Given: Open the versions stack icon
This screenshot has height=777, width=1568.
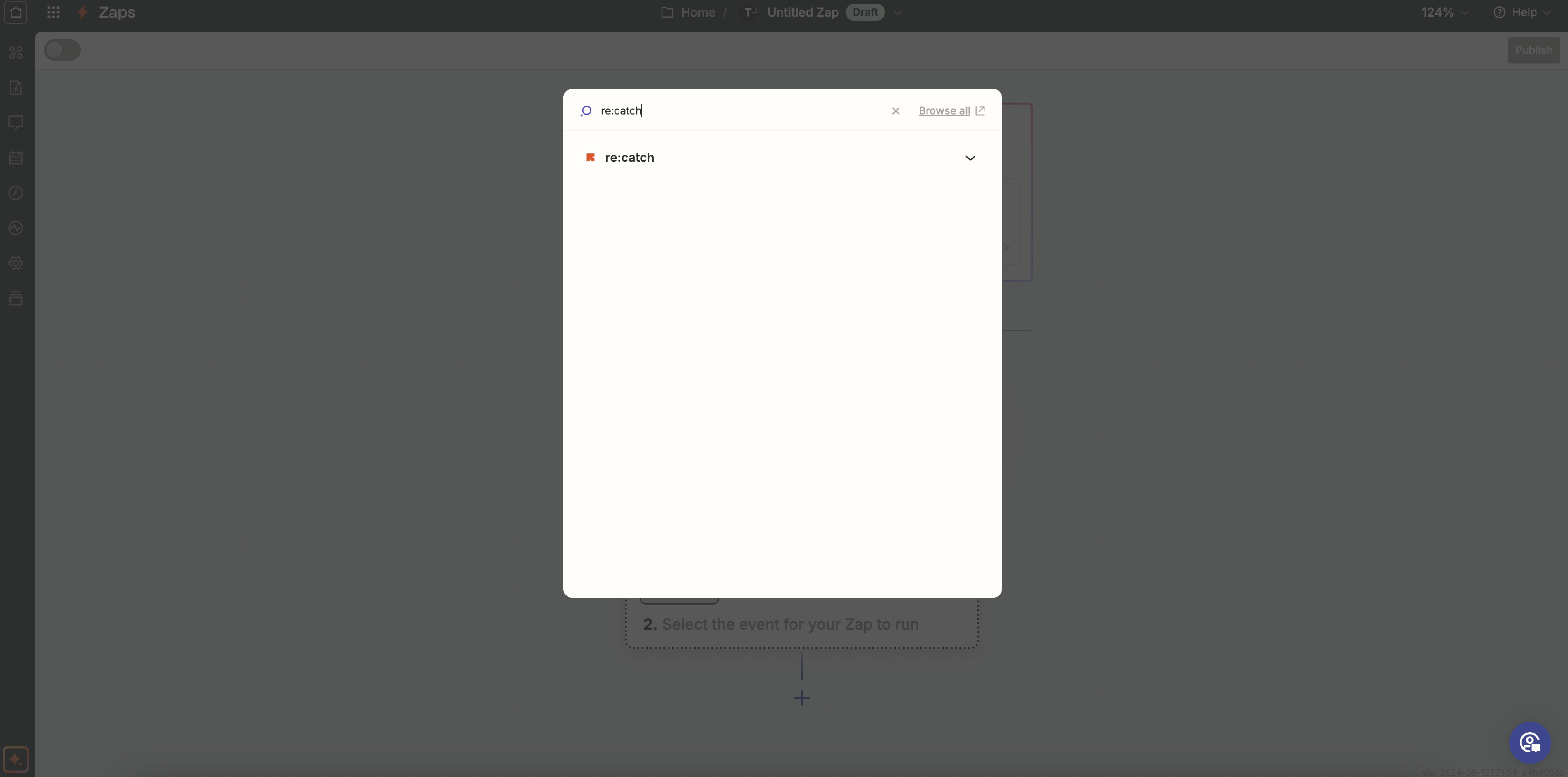Looking at the screenshot, I should 16,298.
